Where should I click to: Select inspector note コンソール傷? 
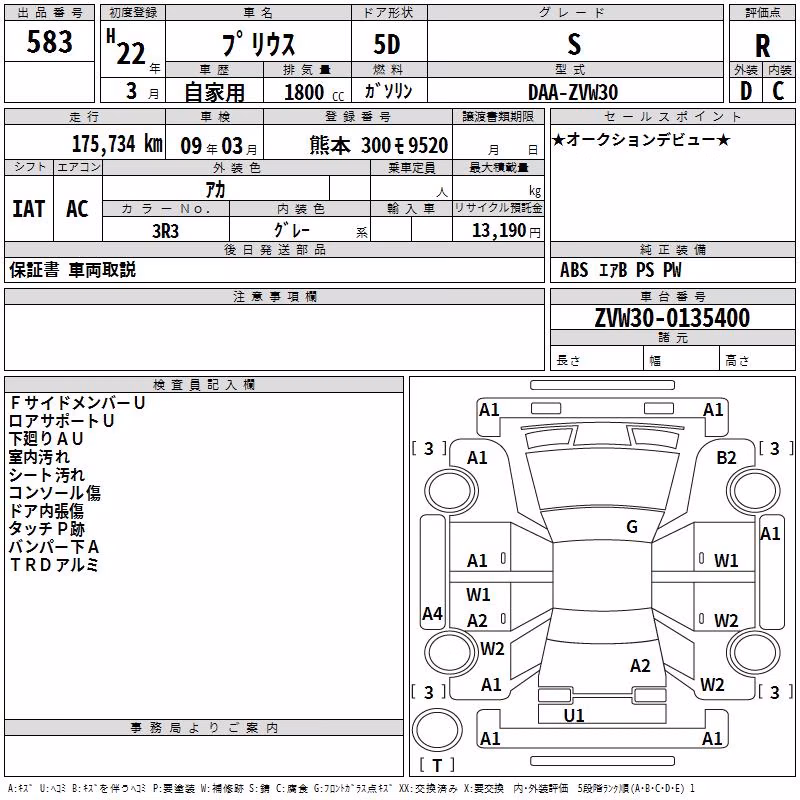click(55, 493)
